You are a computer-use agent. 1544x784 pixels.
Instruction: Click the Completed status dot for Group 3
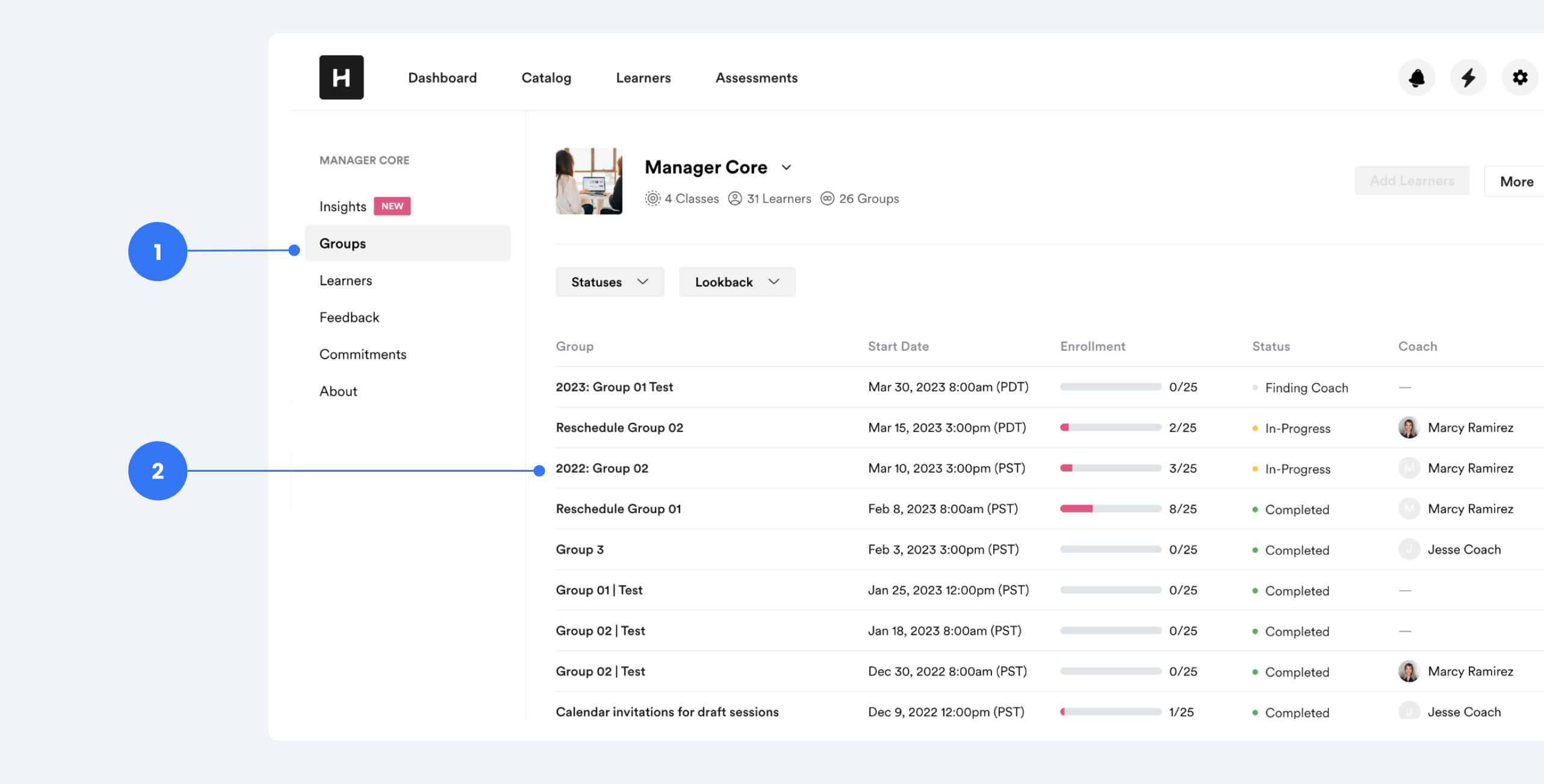(1255, 549)
